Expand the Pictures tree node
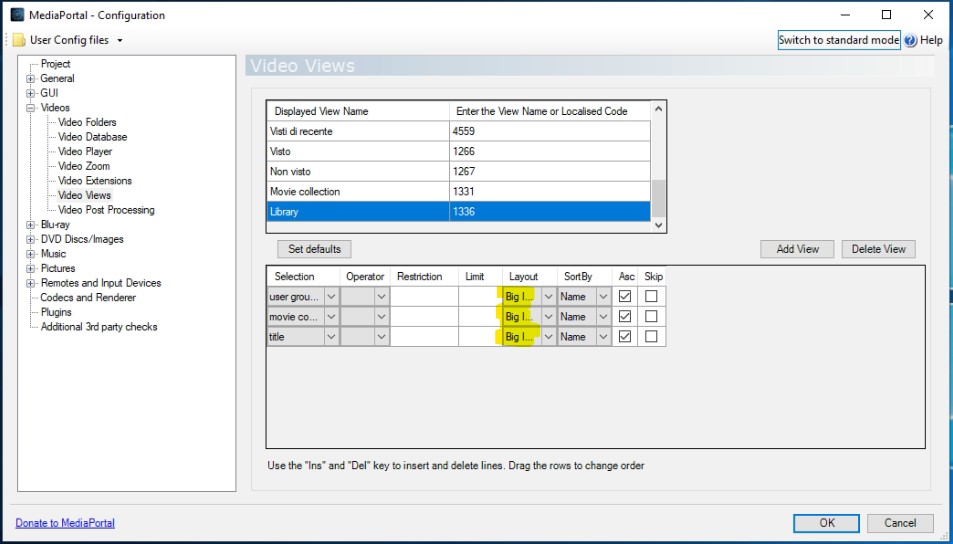The image size is (953, 544). pyautogui.click(x=30, y=268)
